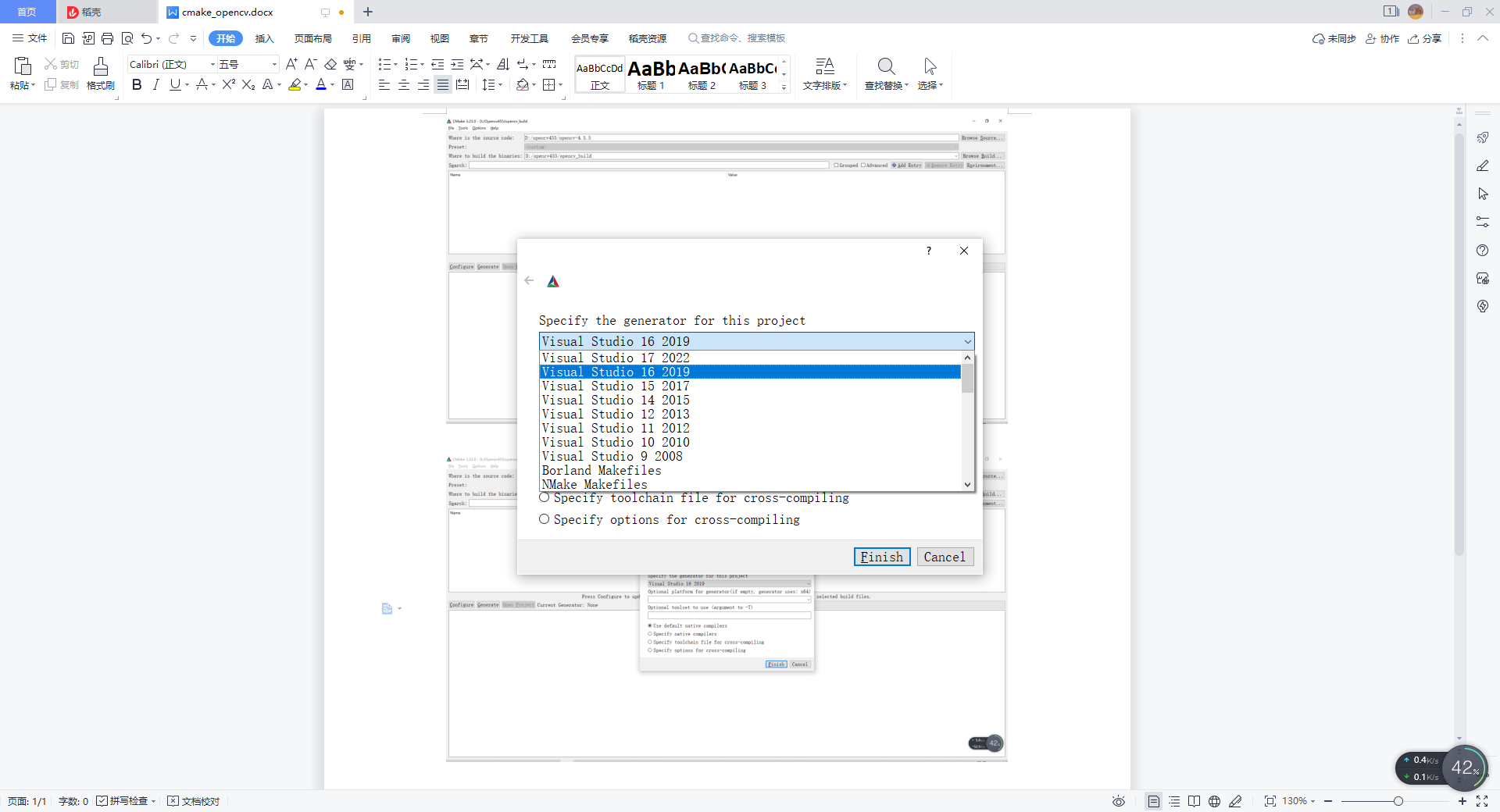The height and width of the screenshot is (812, 1500).
Task: Expand the Underline style dropdown arrow
Action: click(x=187, y=84)
